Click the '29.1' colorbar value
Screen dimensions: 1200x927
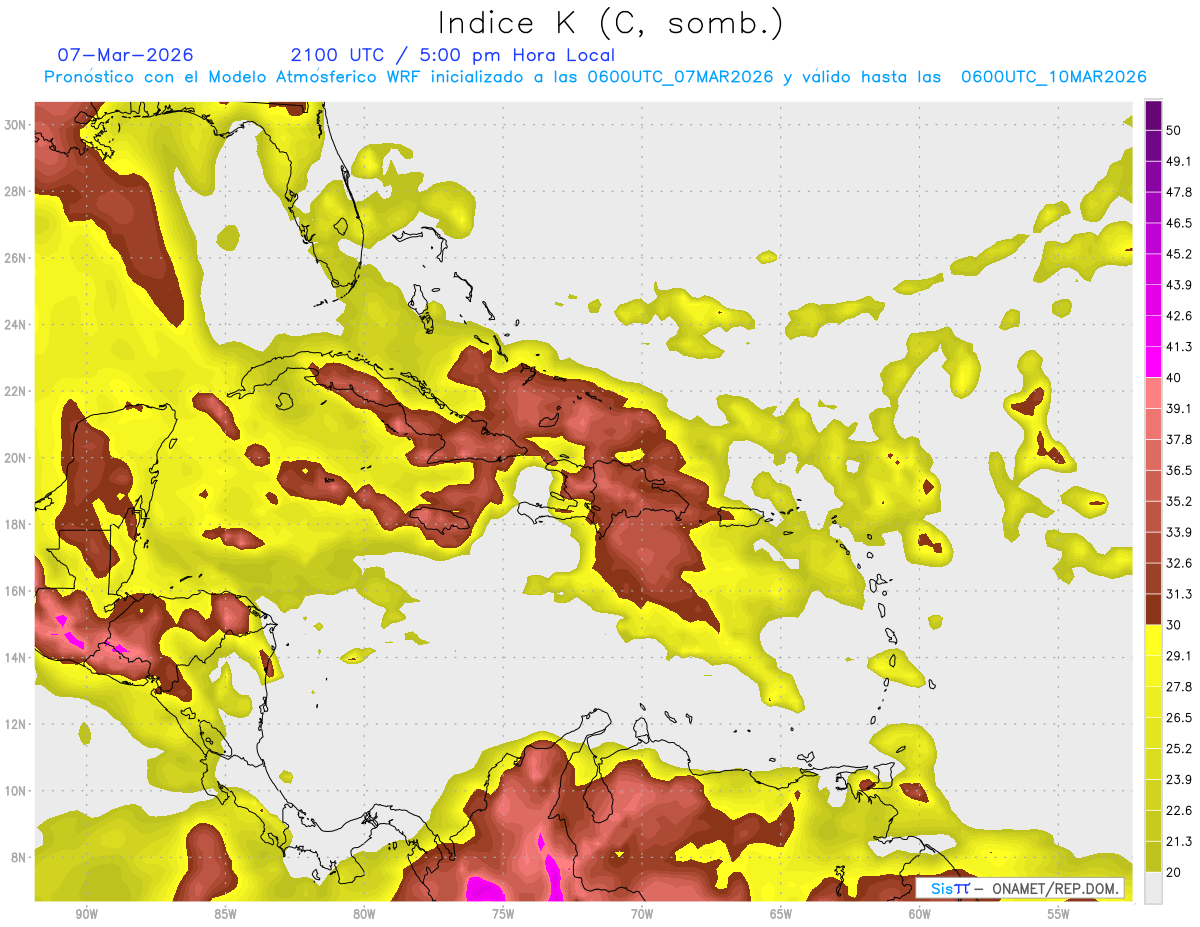tap(1179, 656)
